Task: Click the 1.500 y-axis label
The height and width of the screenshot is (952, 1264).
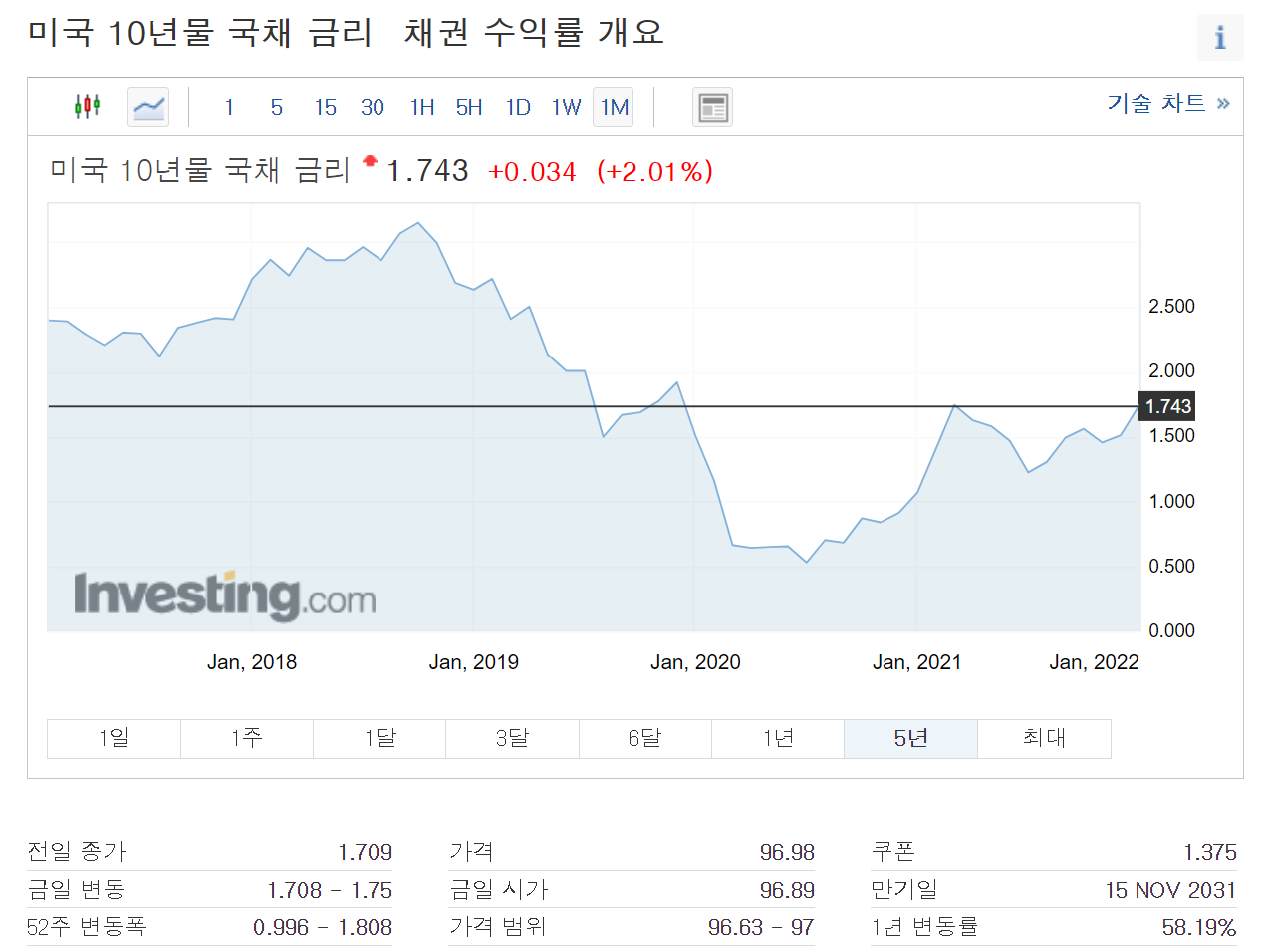Action: point(1171,435)
